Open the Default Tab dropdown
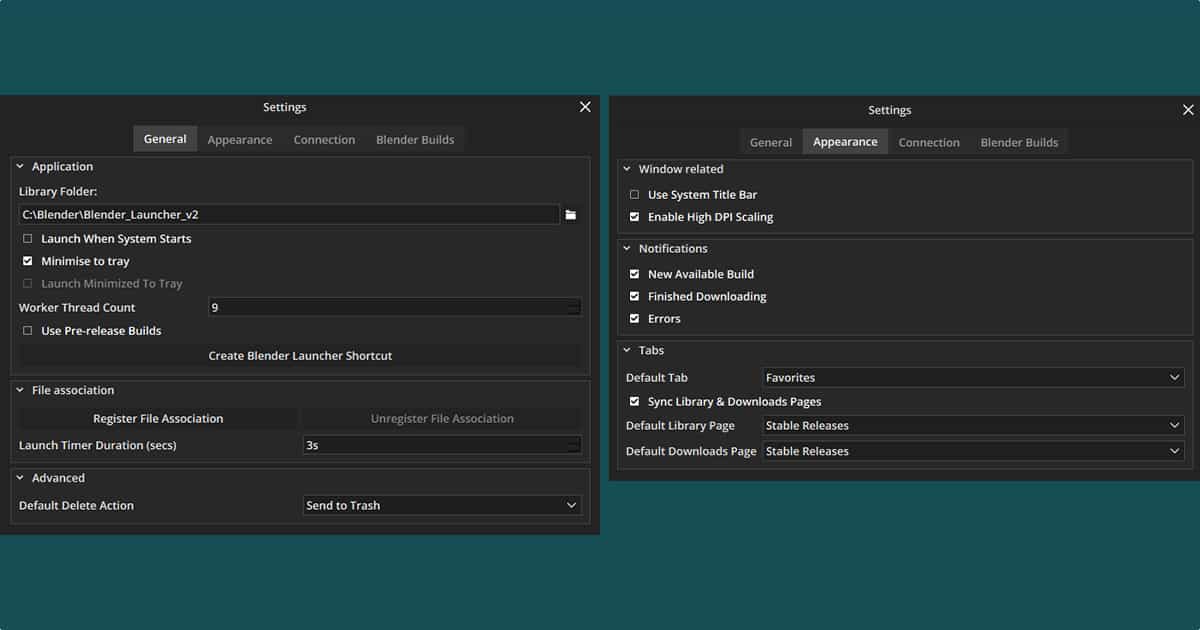This screenshot has width=1200, height=630. [x=972, y=378]
